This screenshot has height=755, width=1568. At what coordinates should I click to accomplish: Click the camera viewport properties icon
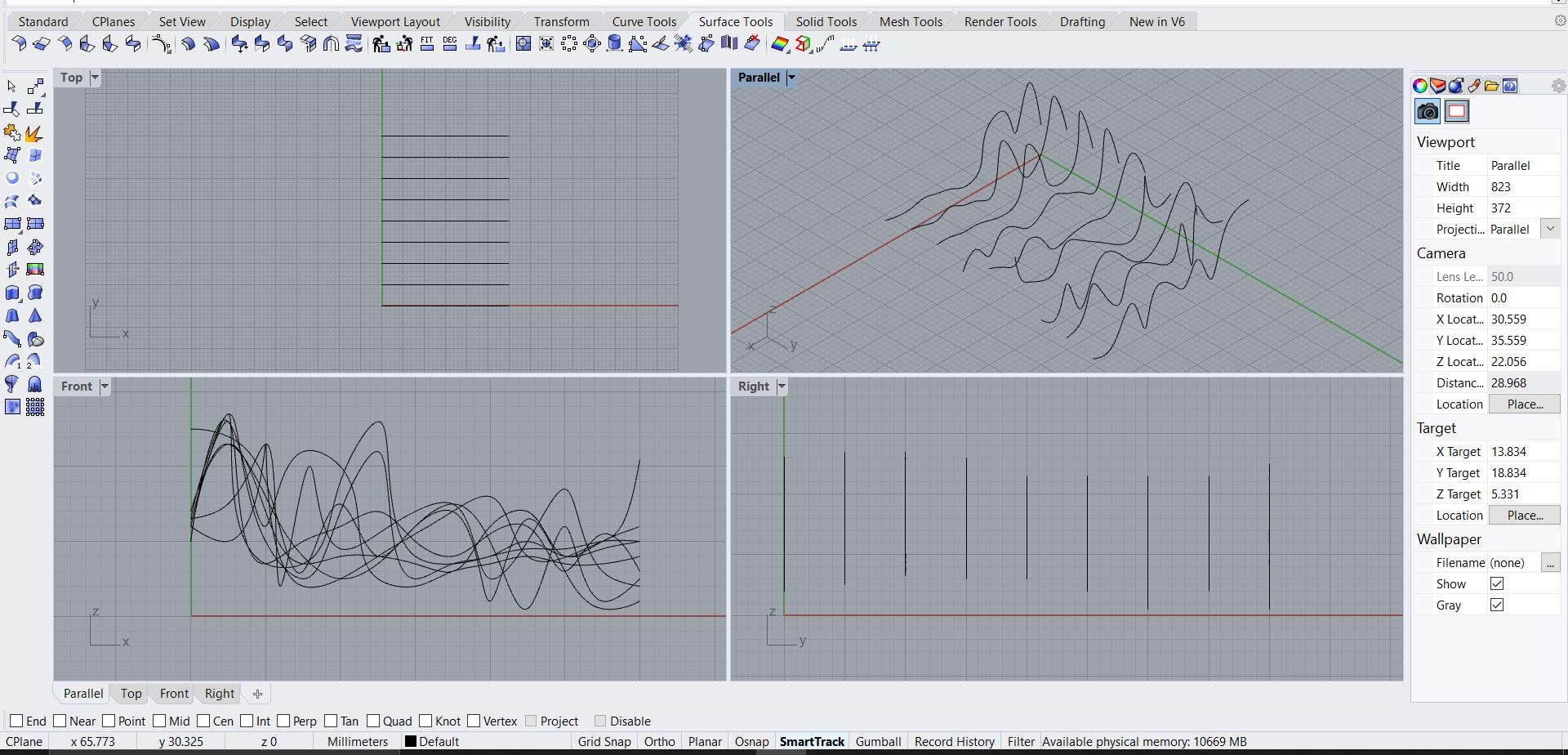[1428, 111]
